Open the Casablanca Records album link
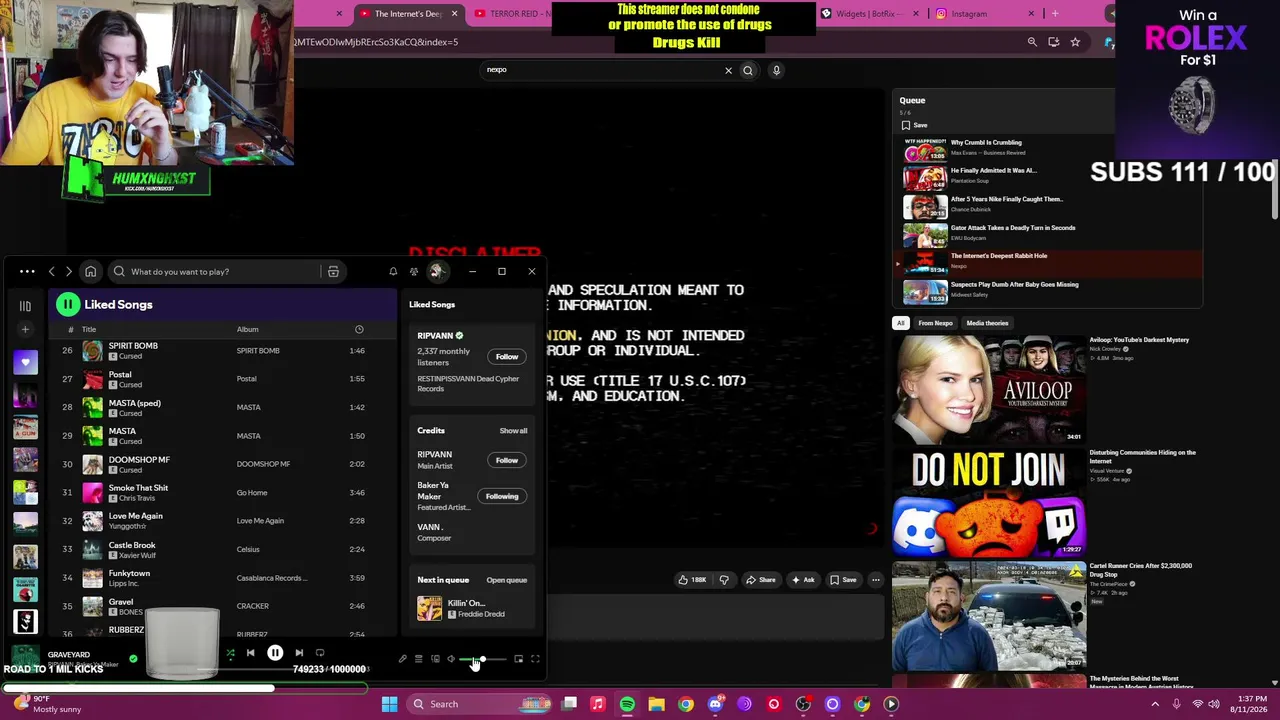The image size is (1280, 720). [271, 578]
